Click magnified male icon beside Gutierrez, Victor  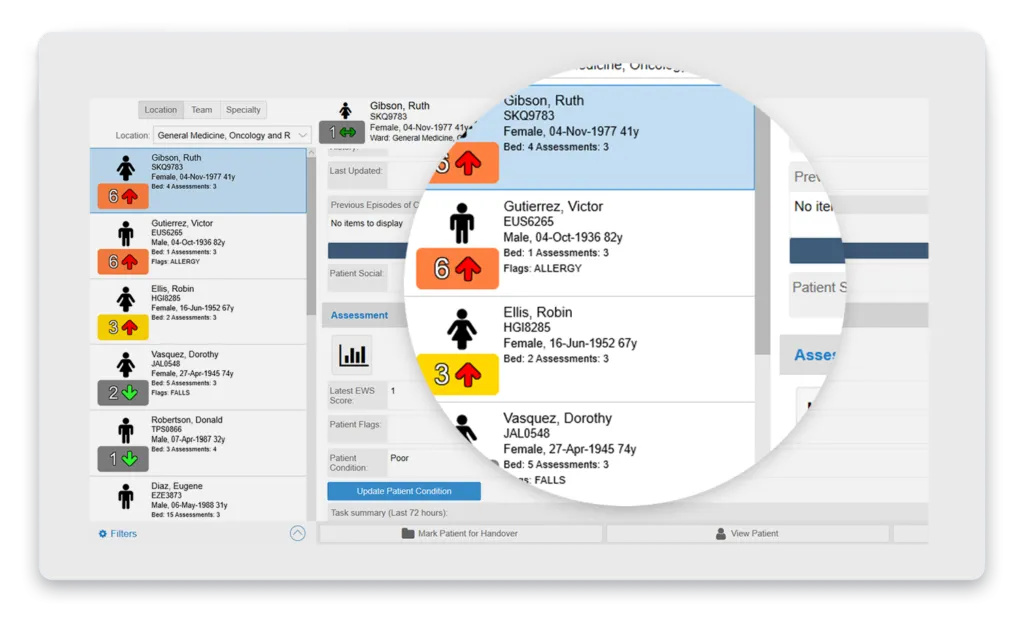pos(462,223)
